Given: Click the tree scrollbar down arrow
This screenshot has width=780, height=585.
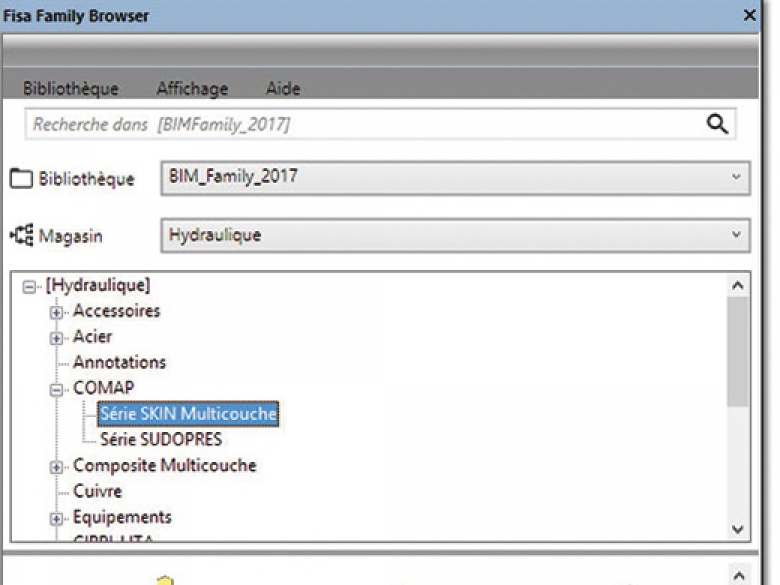Looking at the screenshot, I should point(738,529).
